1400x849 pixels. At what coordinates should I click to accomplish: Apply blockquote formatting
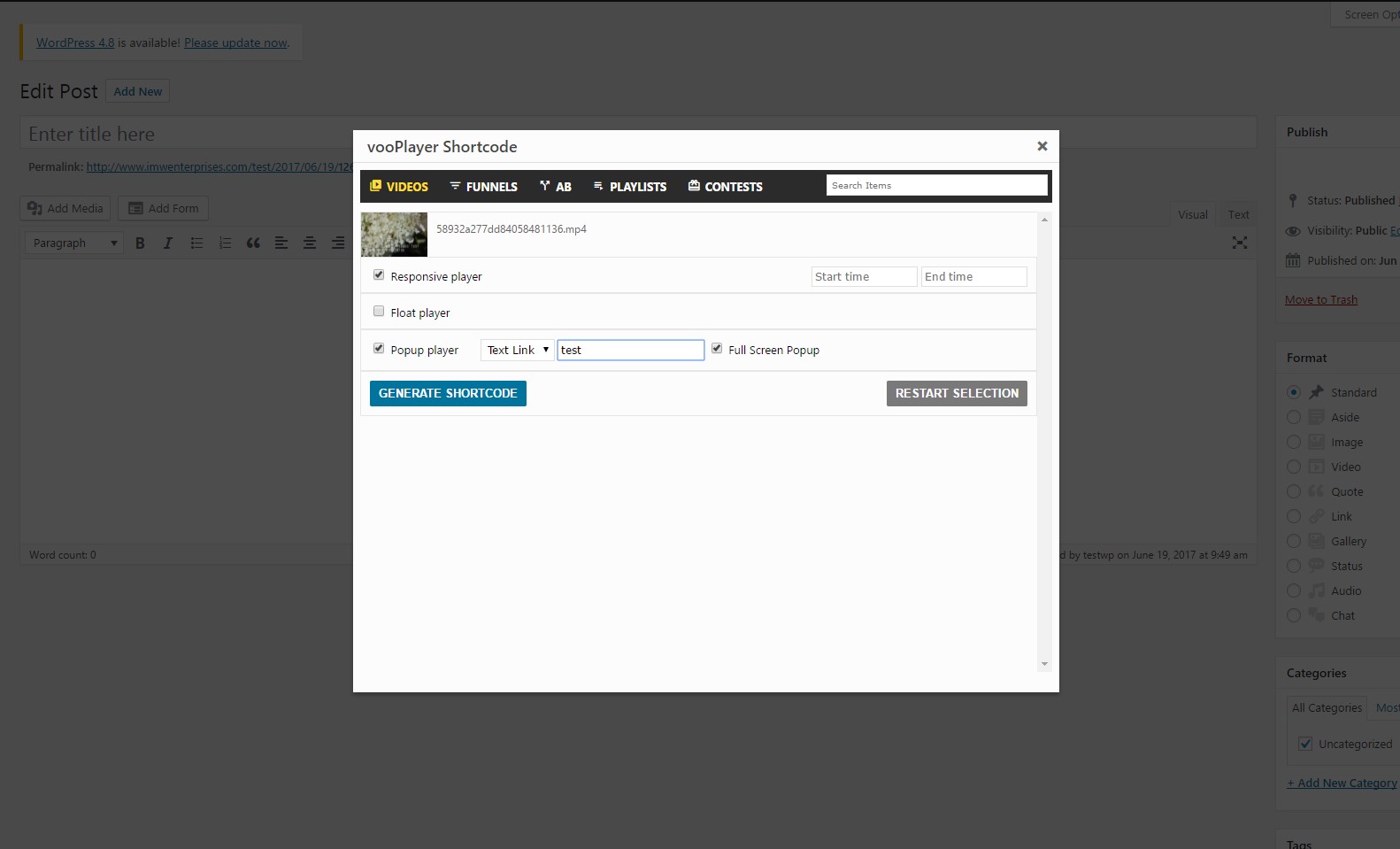[253, 243]
